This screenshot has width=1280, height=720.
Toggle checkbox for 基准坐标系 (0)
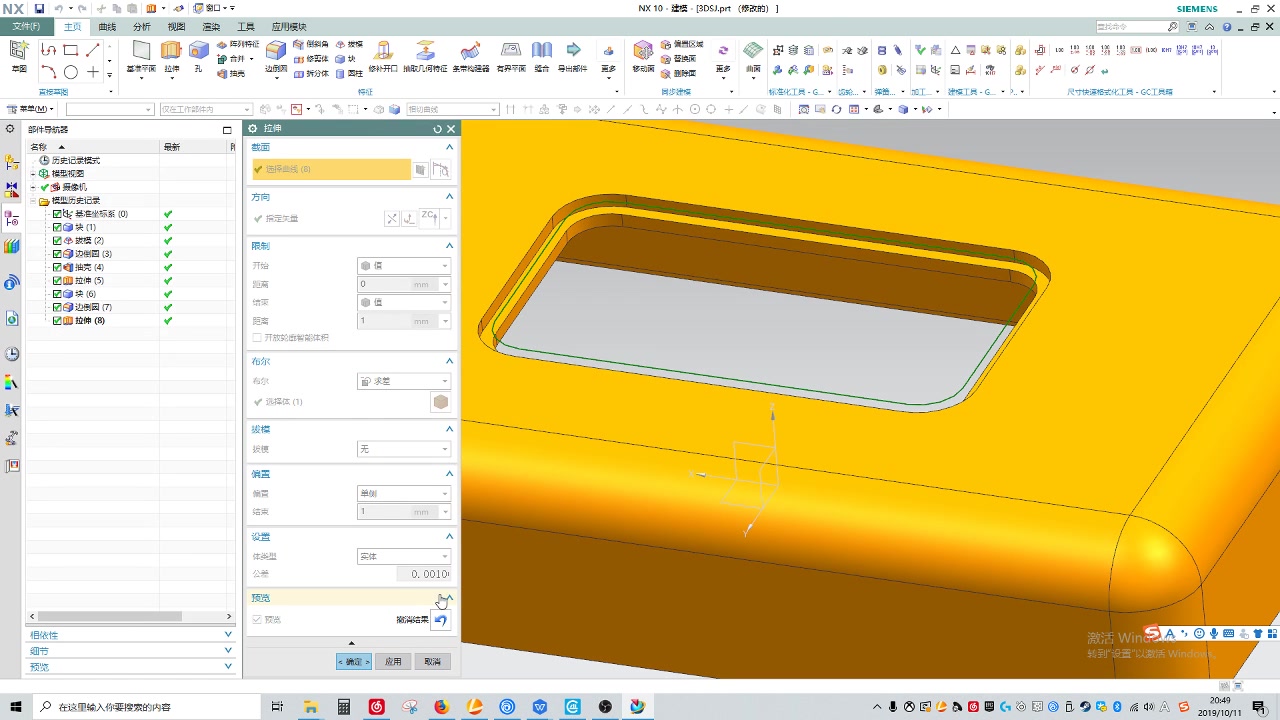[x=58, y=214]
